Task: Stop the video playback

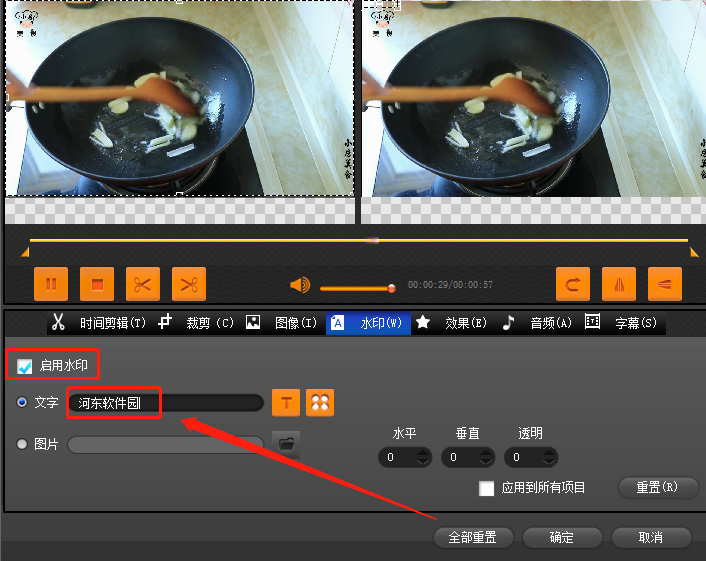Action: tap(97, 284)
